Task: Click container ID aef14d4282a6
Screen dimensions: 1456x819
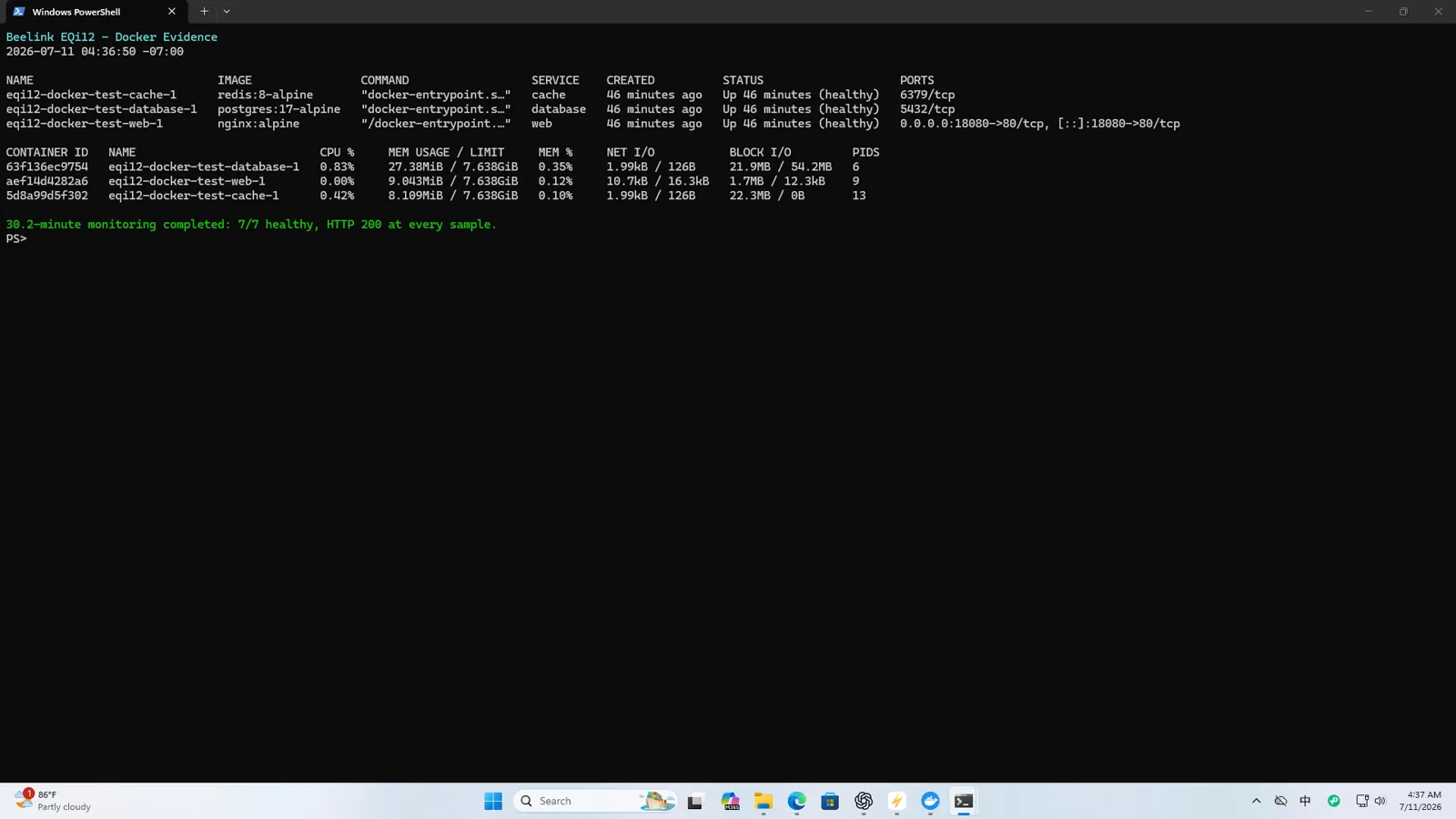Action: (x=47, y=181)
